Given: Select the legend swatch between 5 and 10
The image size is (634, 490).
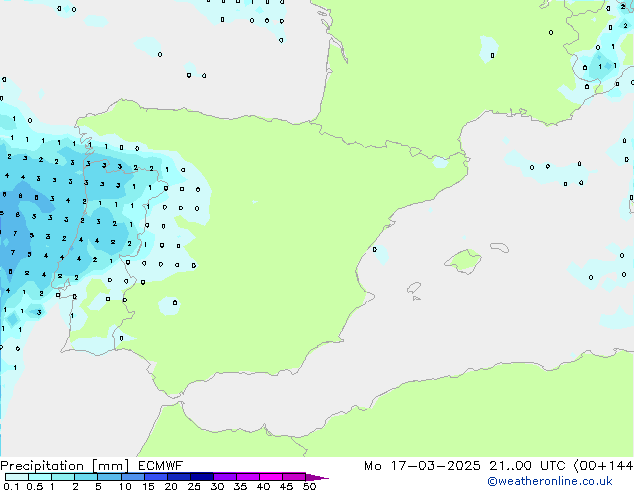Looking at the screenshot, I should 109,477.
